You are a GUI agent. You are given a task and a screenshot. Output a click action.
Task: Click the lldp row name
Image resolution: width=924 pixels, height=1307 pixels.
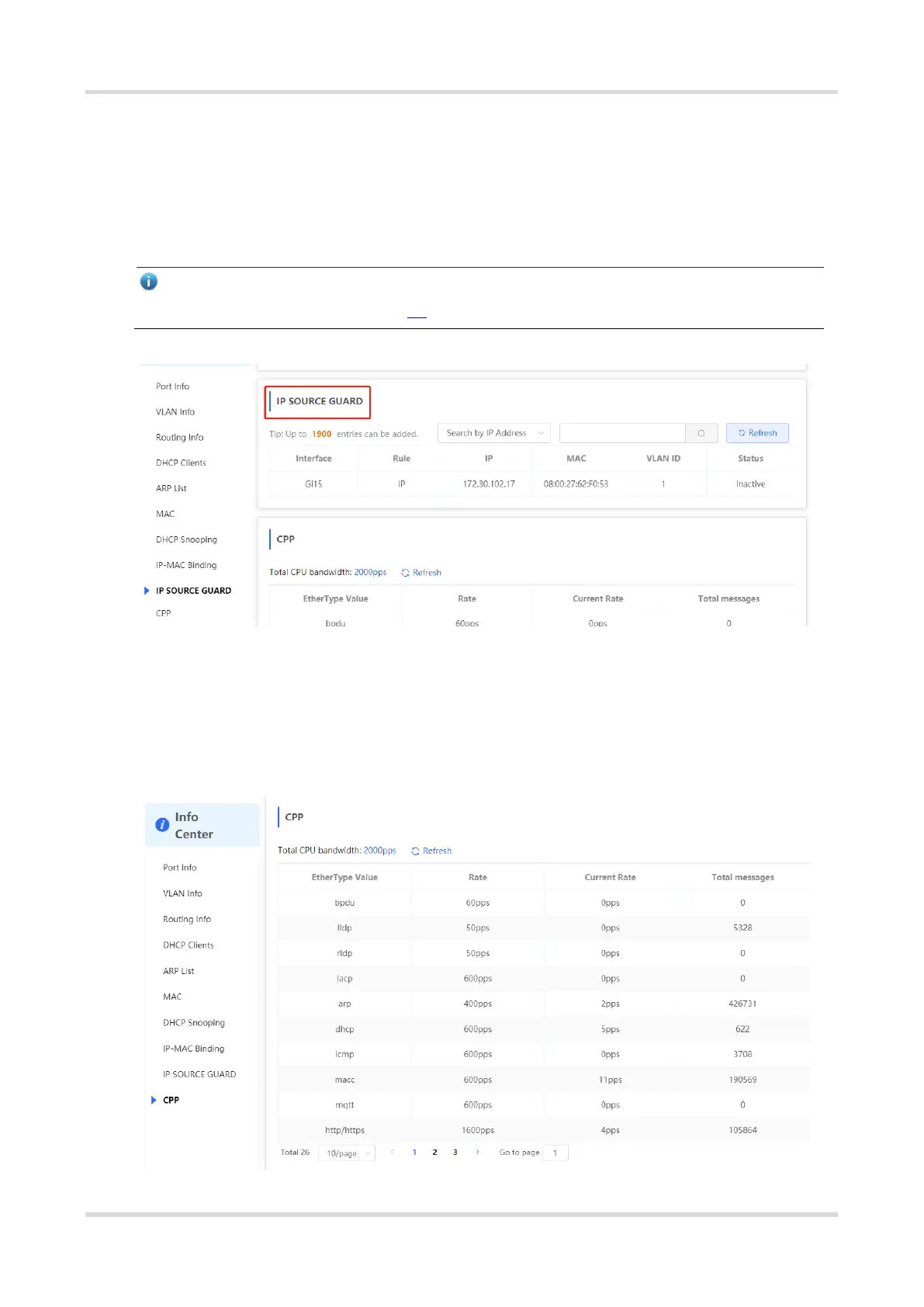[x=344, y=928]
